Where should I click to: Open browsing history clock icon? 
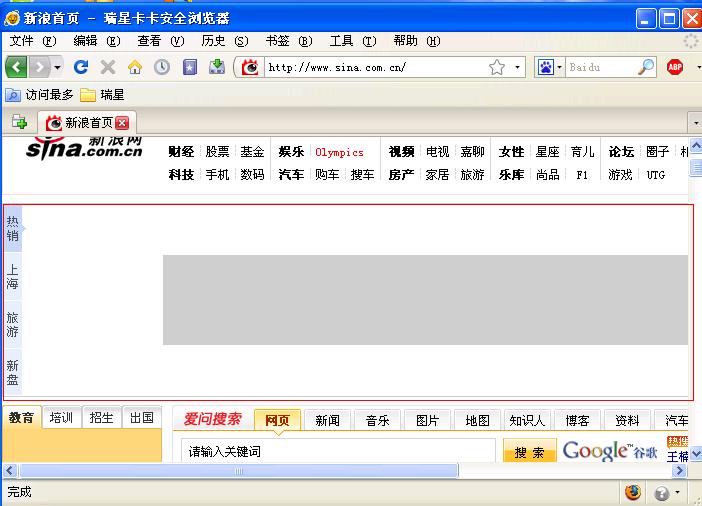point(162,67)
